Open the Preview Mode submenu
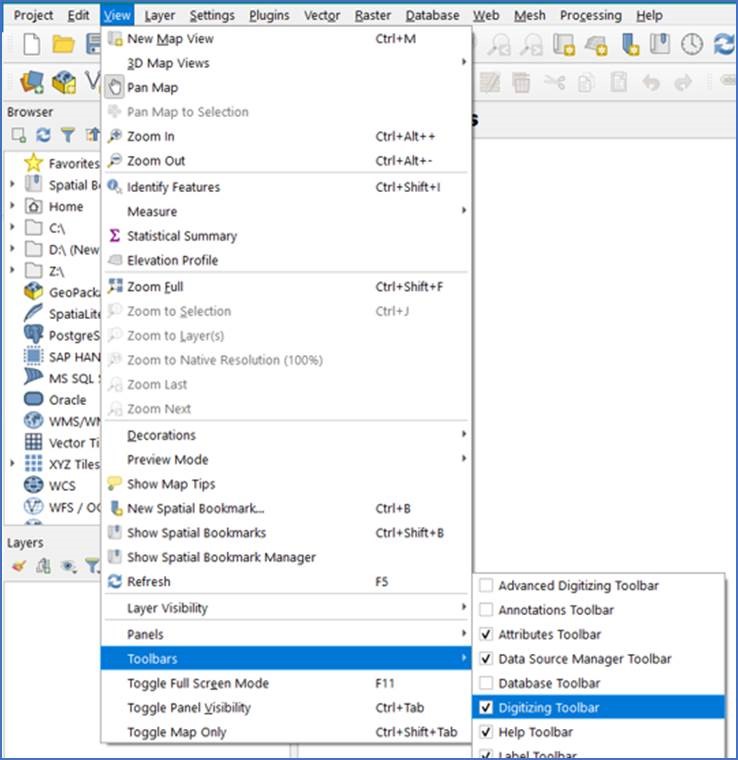The width and height of the screenshot is (738, 760). click(x=286, y=459)
